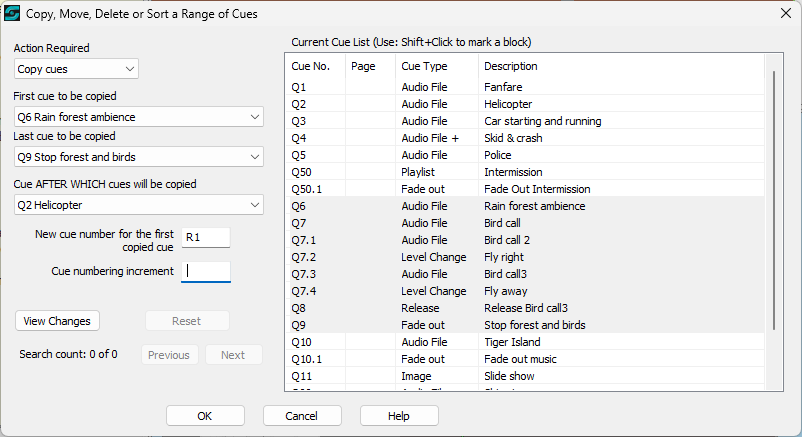Click the Cue numbering increment field
Viewport: 802px width, 437px height.
pos(206,271)
